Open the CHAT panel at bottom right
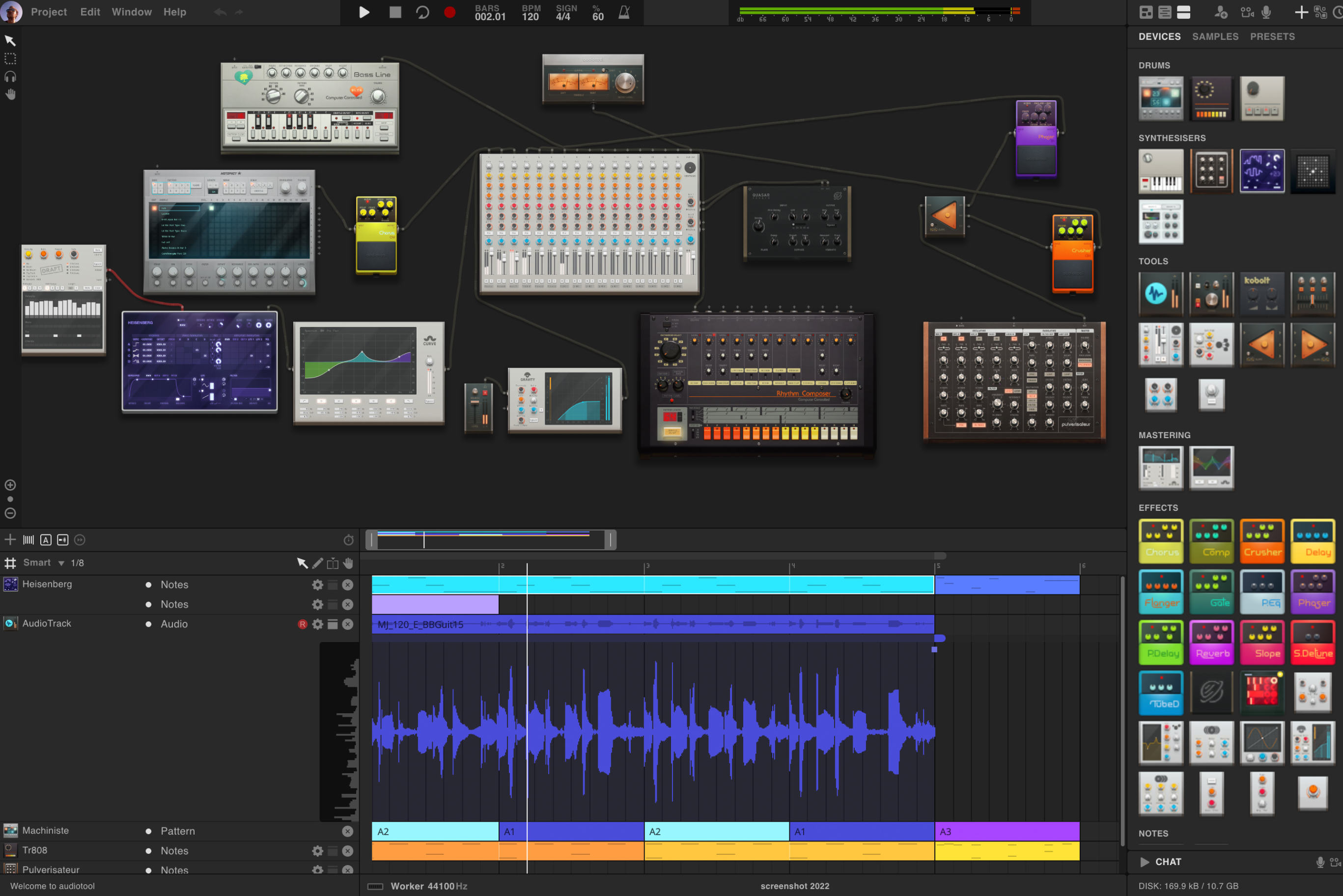 coord(1168,862)
